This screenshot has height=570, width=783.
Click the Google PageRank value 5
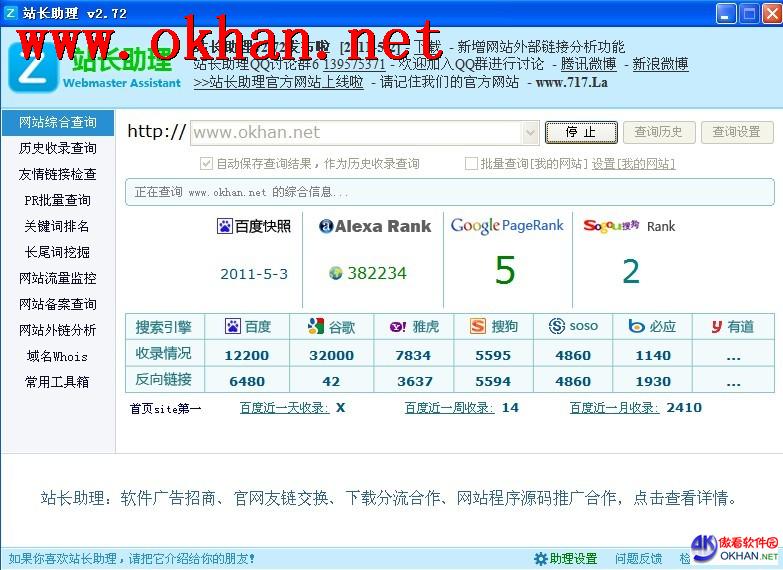tap(505, 270)
